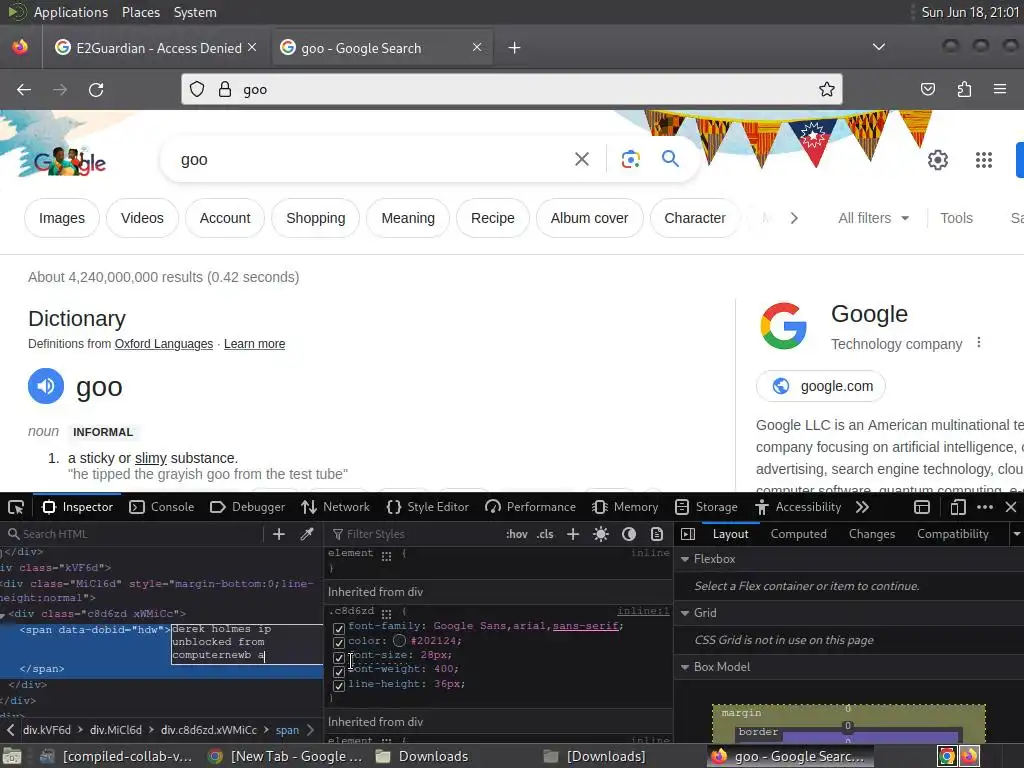The width and height of the screenshot is (1024, 768).
Task: Uncheck the color declaration checkbox
Action: pos(338,643)
